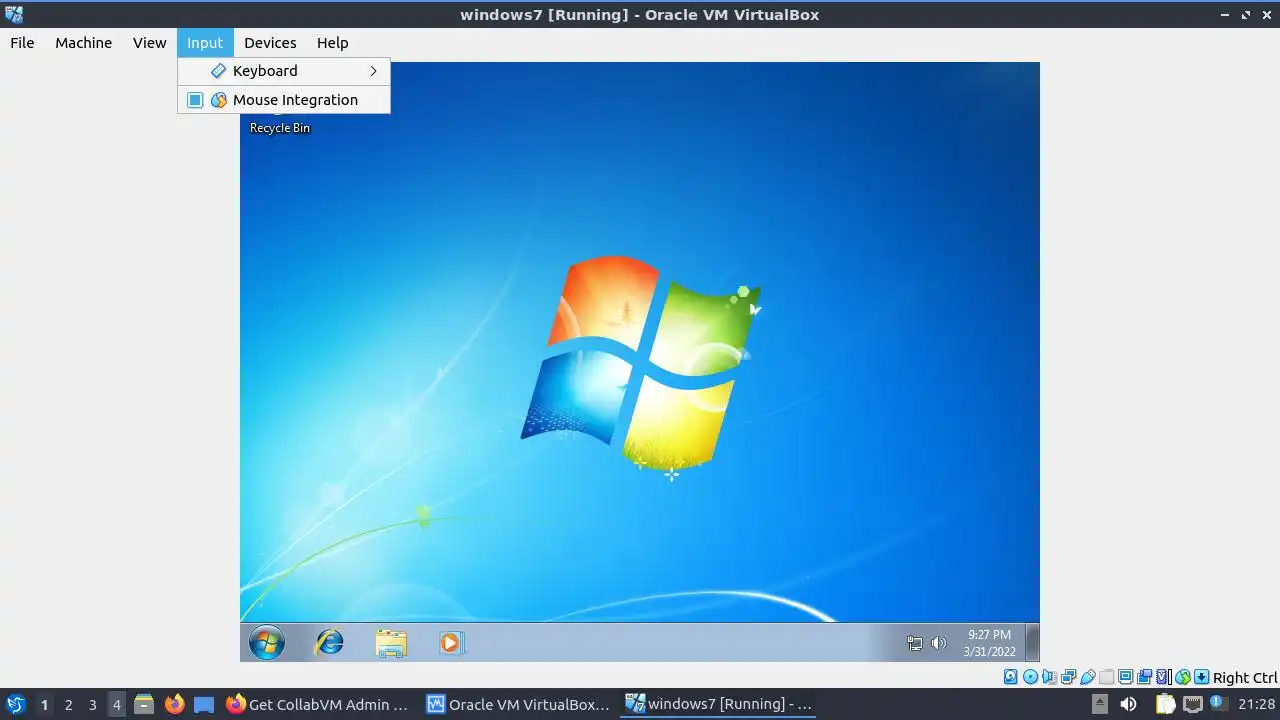Click the guest volume speaker icon
1280x720 pixels.
point(938,643)
